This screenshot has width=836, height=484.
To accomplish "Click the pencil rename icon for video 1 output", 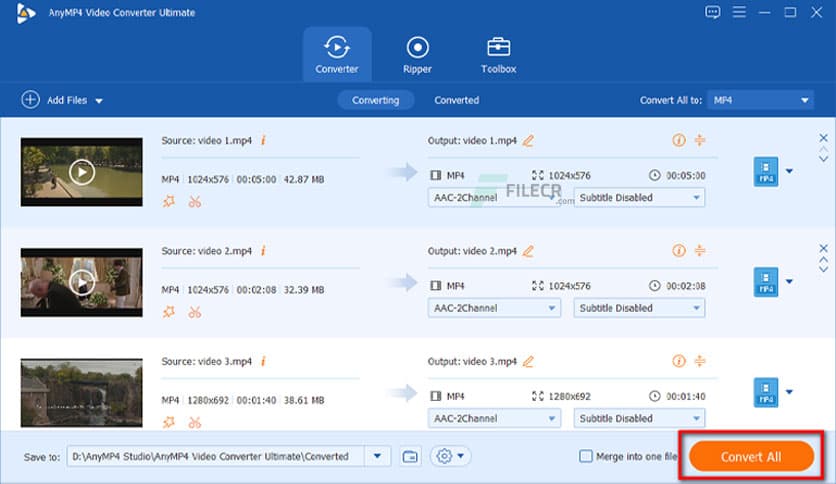I will (528, 141).
